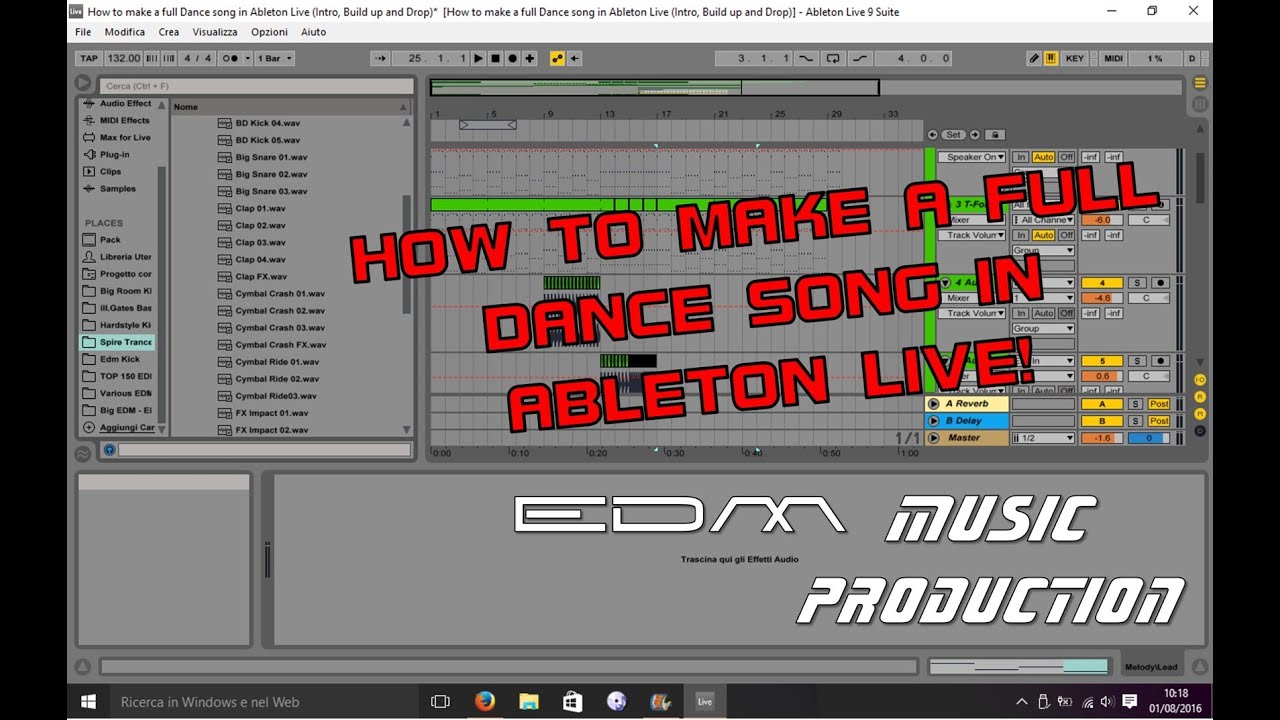Toggle the Punch-Out switch icon
This screenshot has width=1280, height=720.
tap(860, 58)
